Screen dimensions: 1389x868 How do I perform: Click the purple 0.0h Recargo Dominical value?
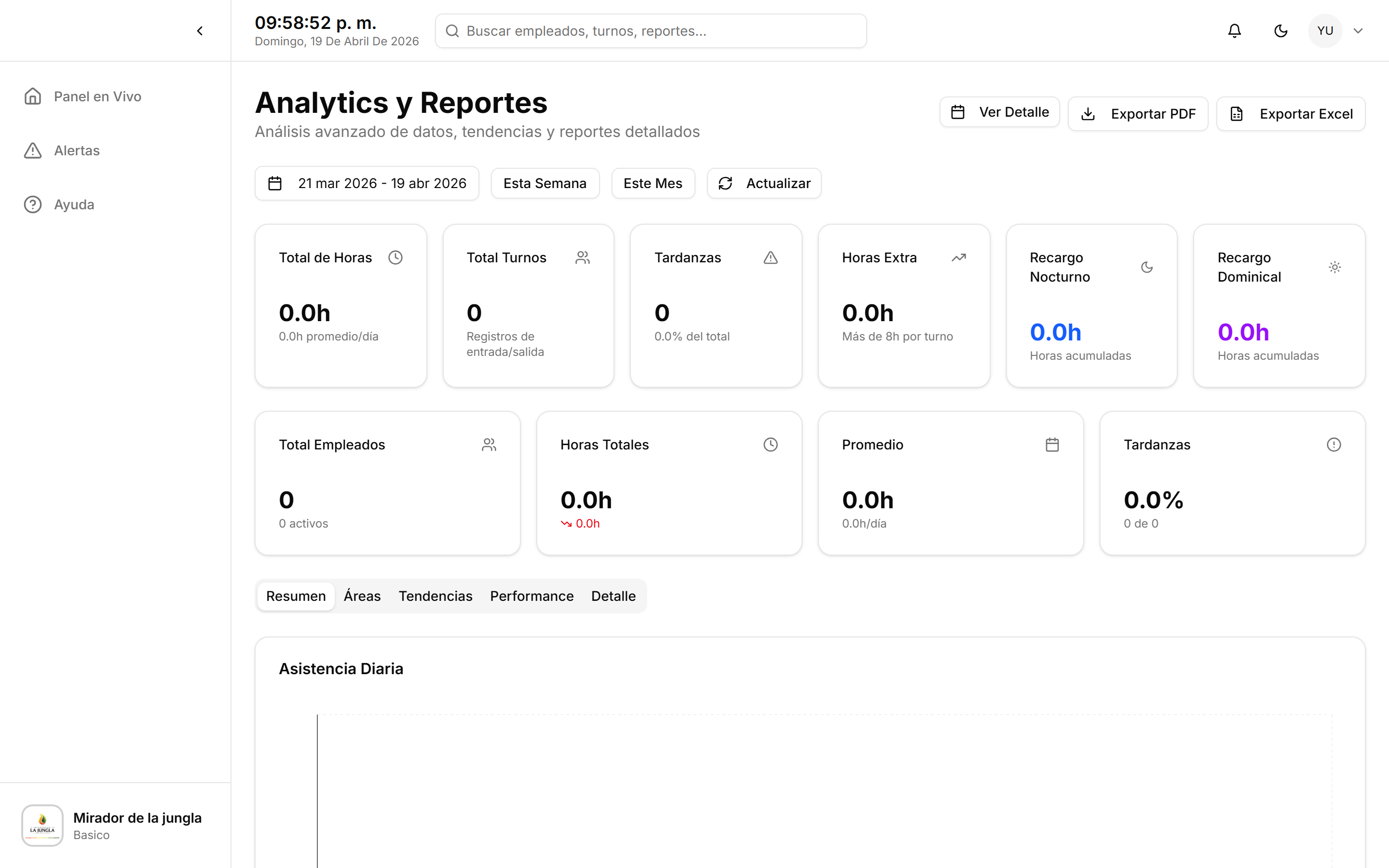[1243, 332]
